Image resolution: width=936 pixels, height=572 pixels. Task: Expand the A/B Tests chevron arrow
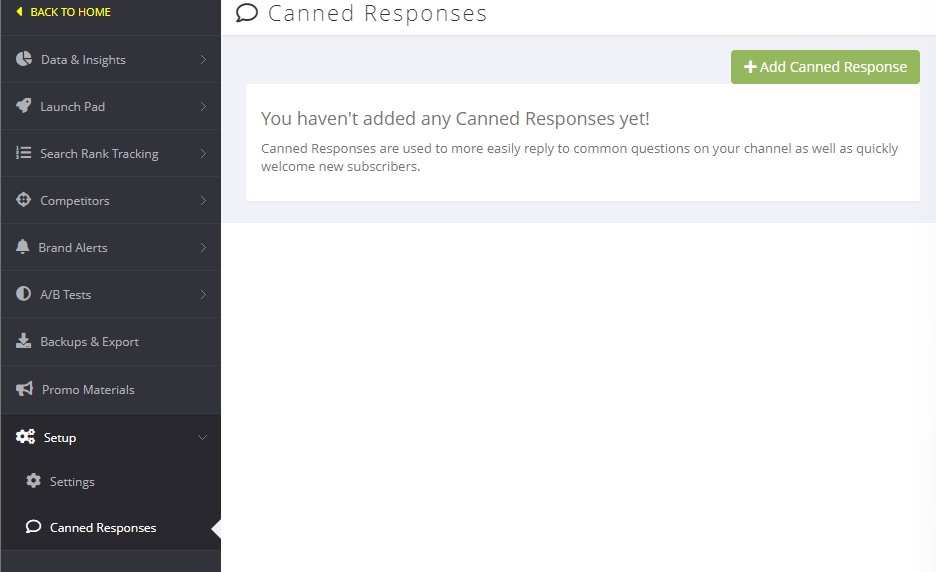[x=203, y=295]
